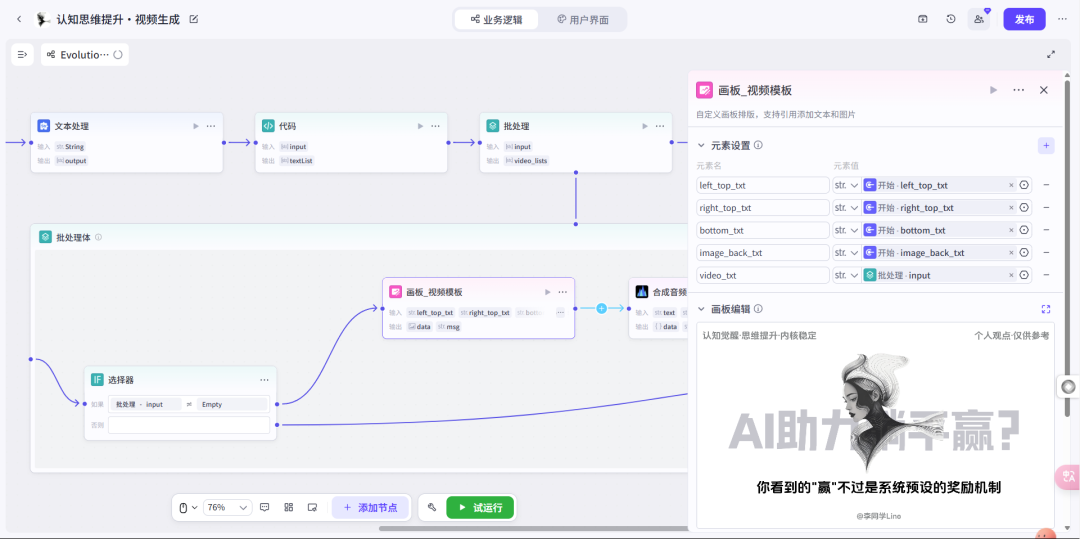Run the 画板_视频模板 canvas node

tap(548, 291)
